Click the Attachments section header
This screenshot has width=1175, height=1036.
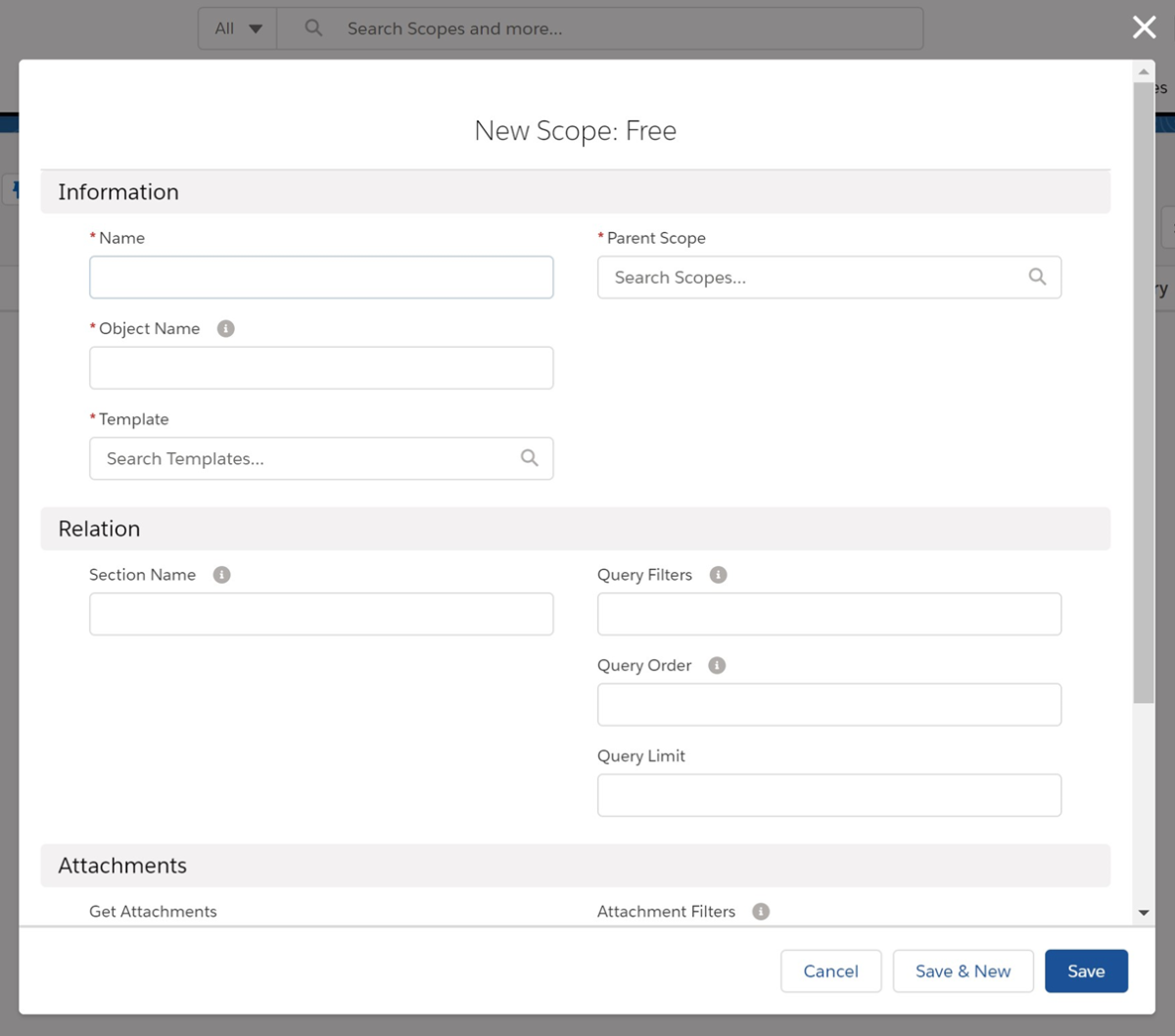click(x=576, y=866)
